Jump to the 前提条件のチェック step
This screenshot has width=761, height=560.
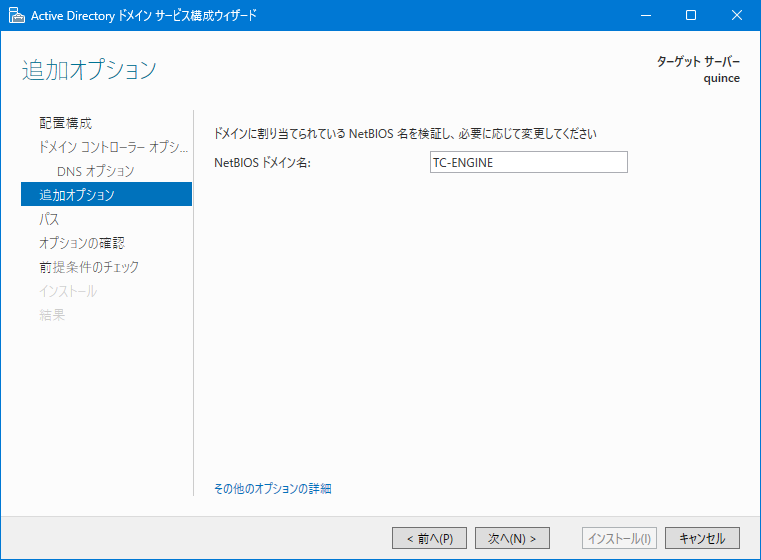[89, 267]
